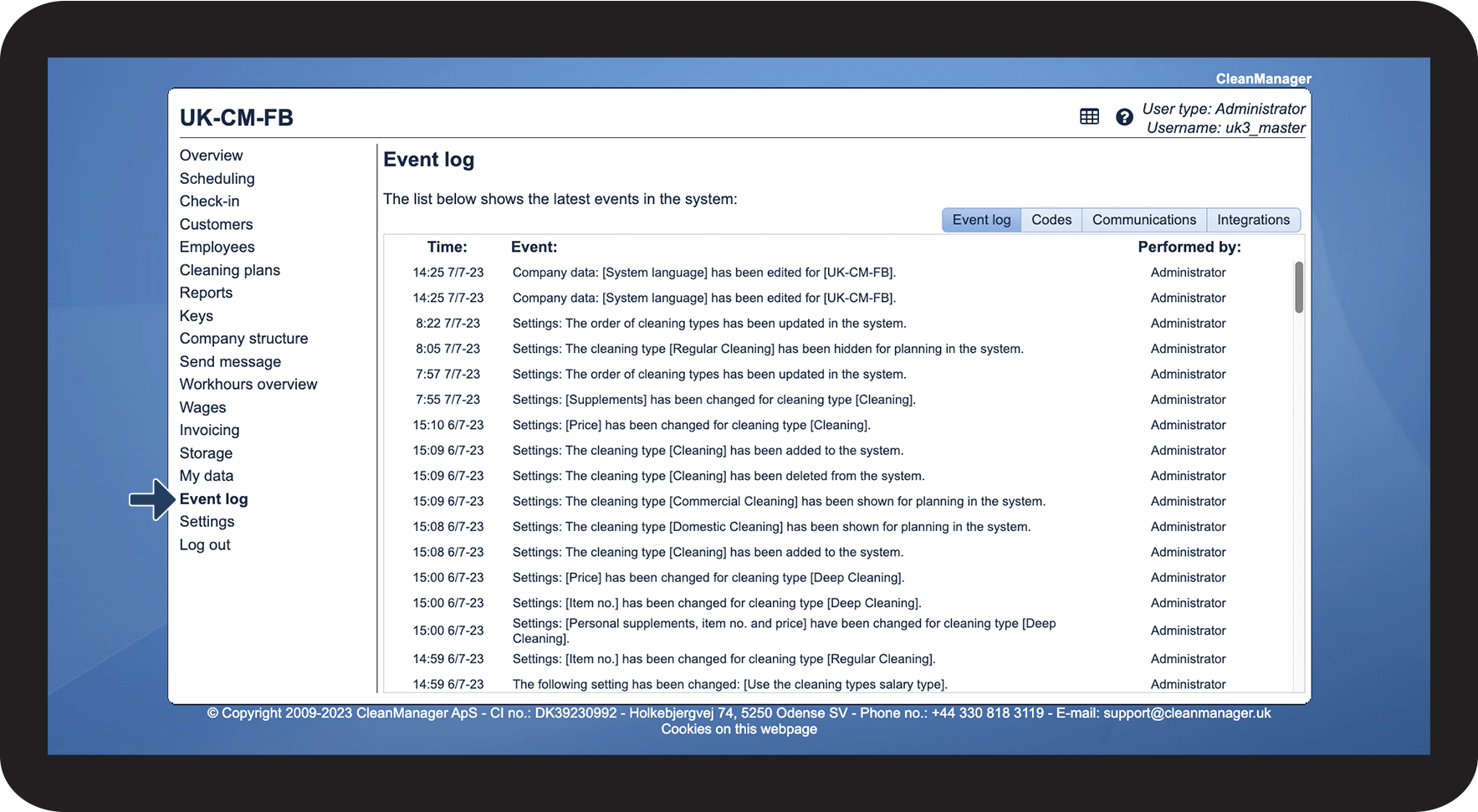Open My data page
Viewport: 1478px width, 812px height.
click(x=207, y=476)
